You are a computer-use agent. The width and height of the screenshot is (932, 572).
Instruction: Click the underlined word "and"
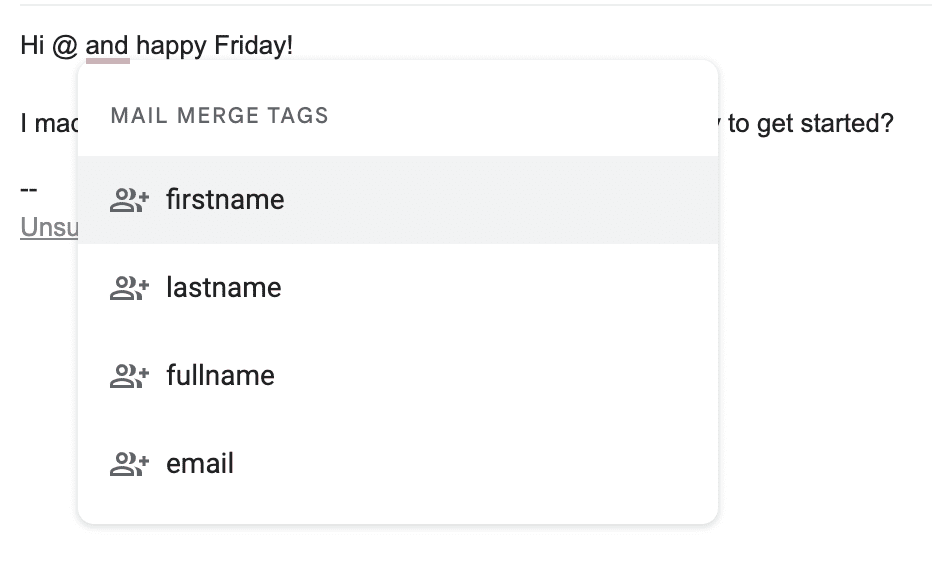click(107, 46)
